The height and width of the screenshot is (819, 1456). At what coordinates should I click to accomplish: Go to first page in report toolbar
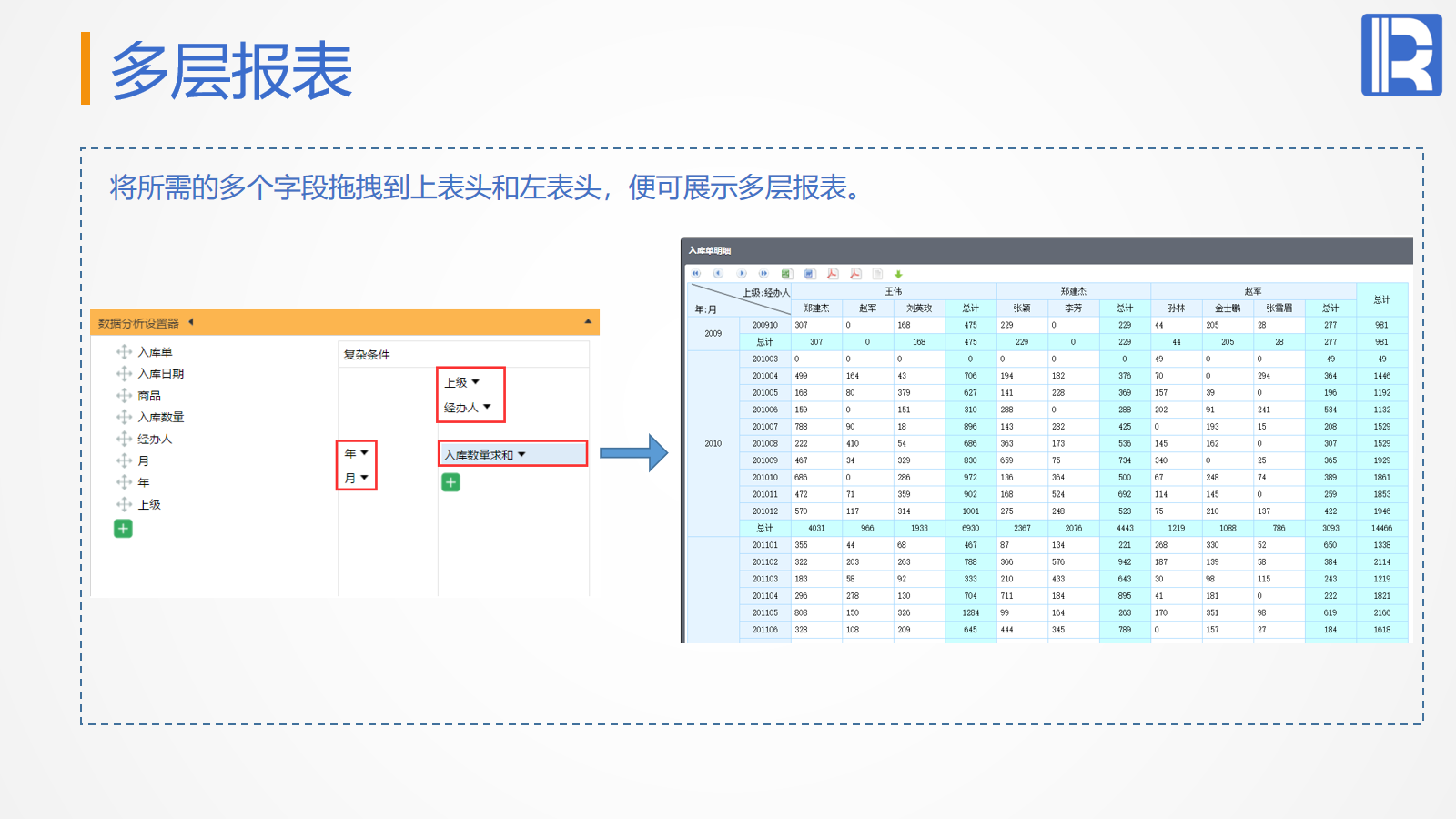(x=695, y=274)
